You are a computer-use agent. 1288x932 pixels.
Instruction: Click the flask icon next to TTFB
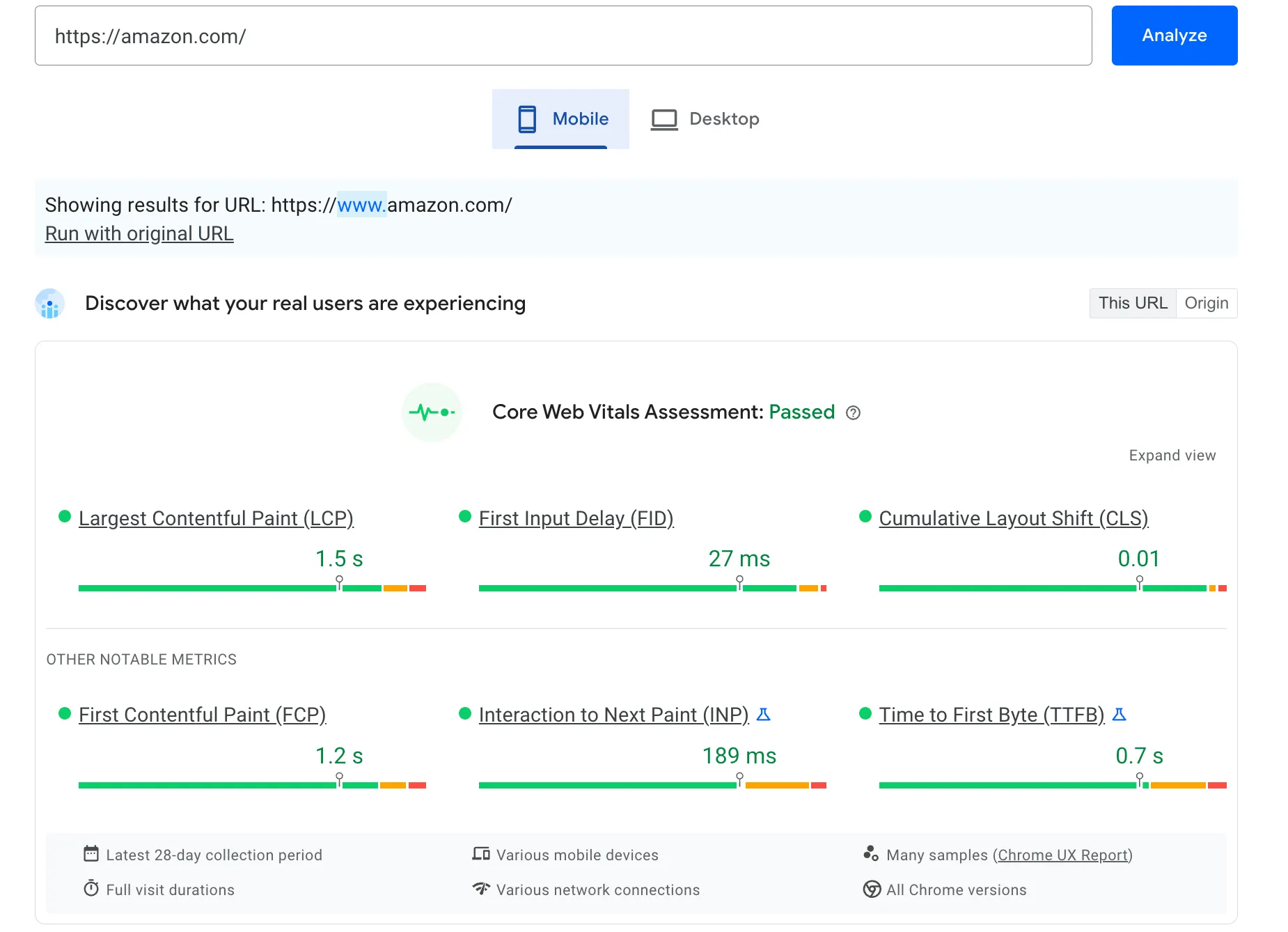(x=1120, y=714)
